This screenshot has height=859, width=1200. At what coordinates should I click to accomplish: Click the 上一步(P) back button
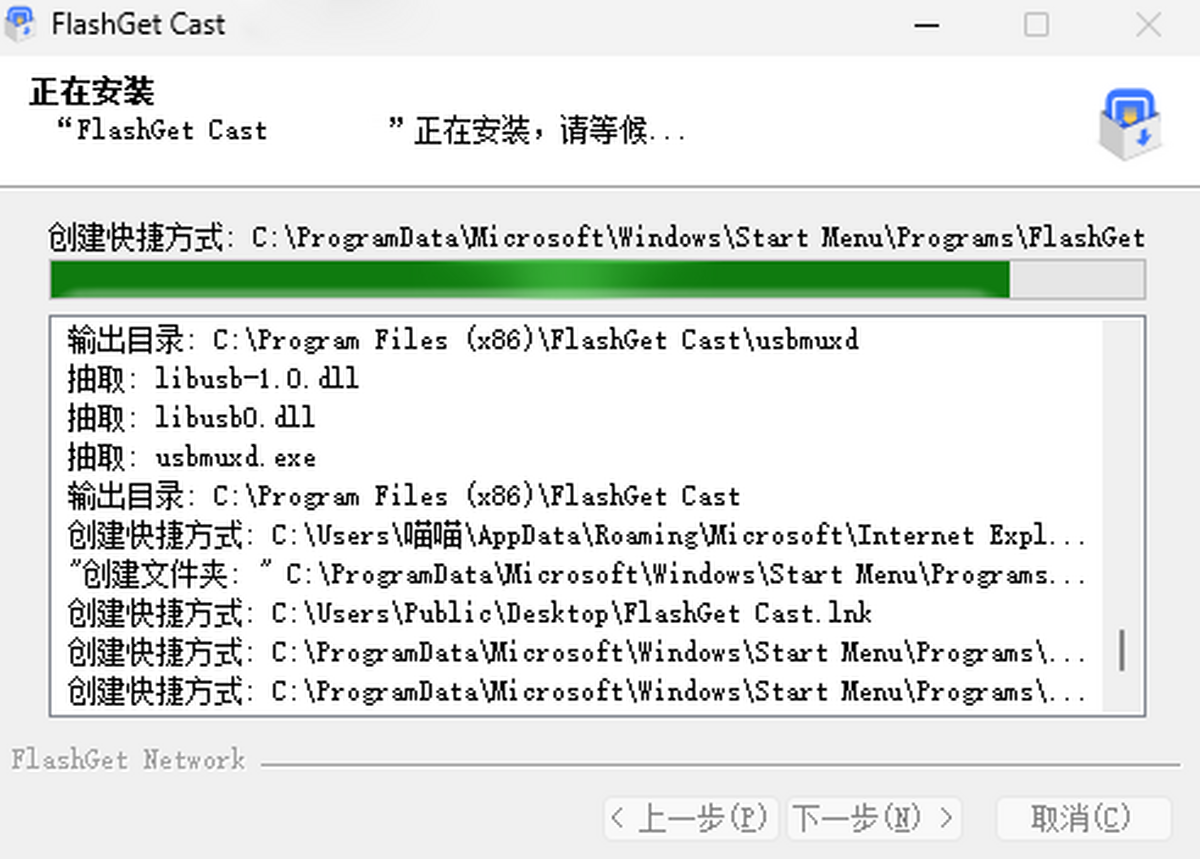click(x=691, y=819)
